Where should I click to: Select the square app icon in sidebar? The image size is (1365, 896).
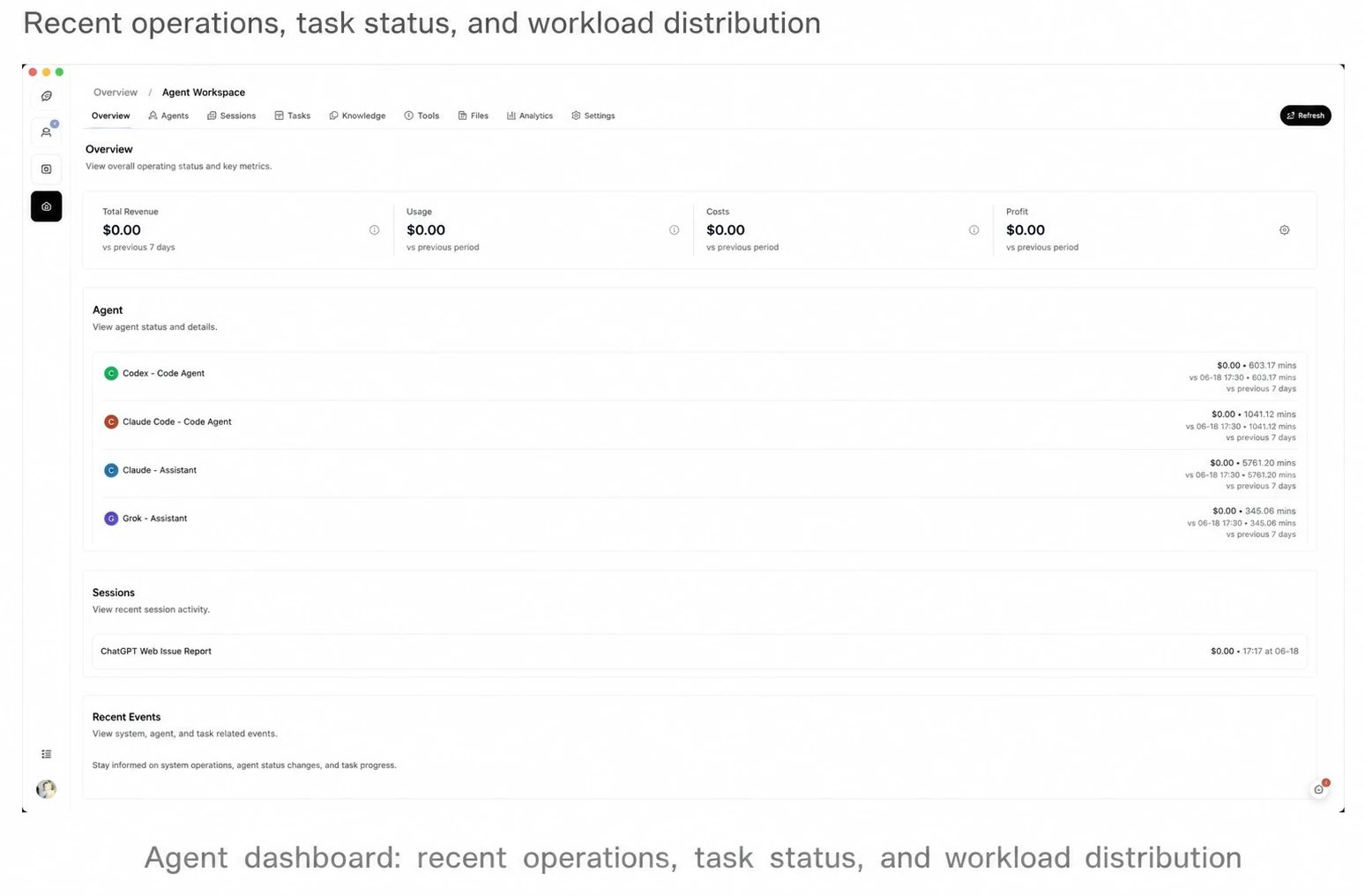click(47, 169)
